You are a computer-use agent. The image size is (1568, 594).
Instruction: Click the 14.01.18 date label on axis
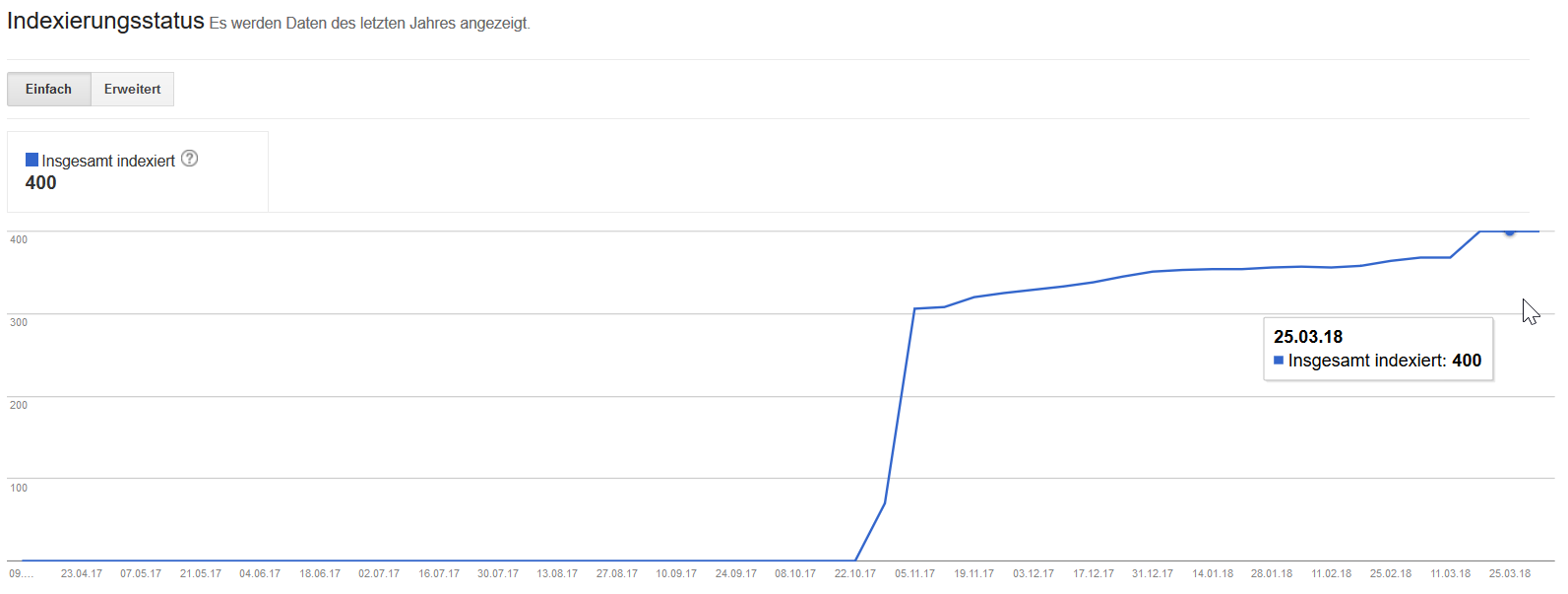[x=1213, y=573]
